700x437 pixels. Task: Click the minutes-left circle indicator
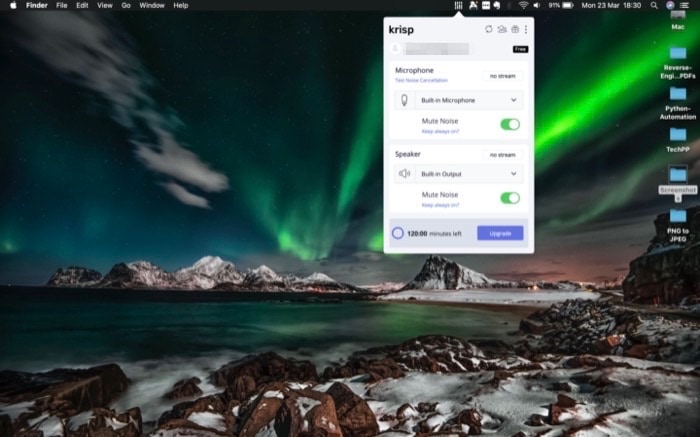tap(398, 233)
